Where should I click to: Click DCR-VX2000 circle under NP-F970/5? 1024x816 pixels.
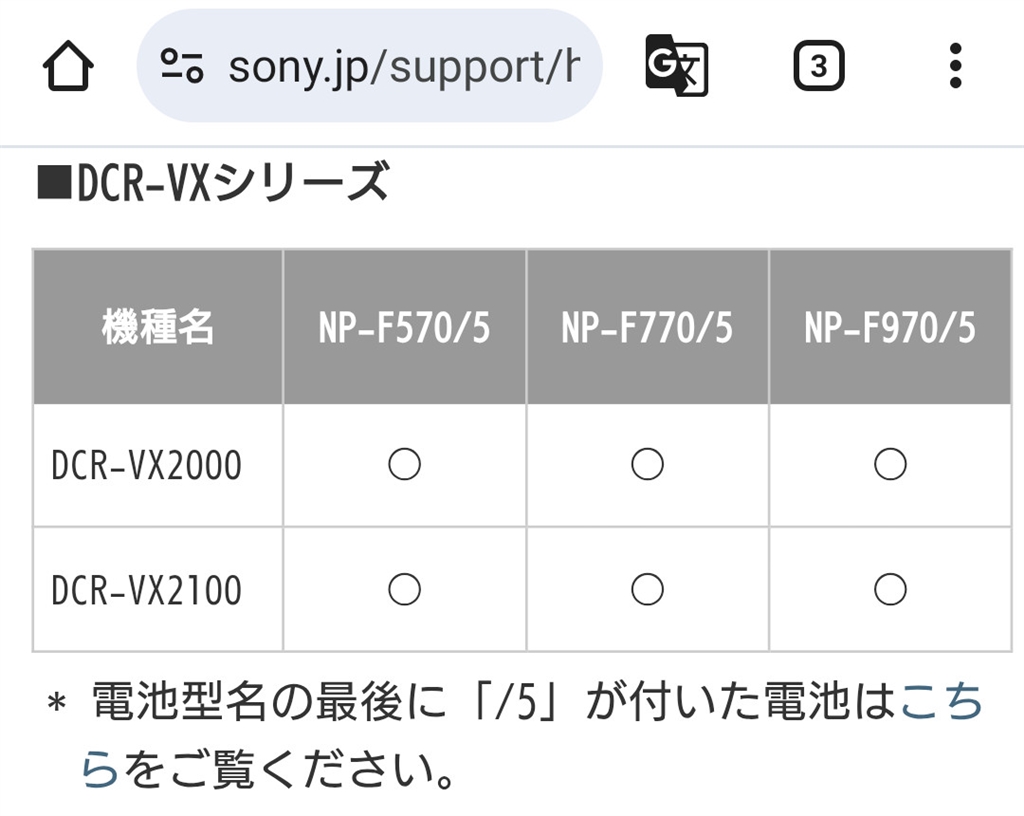890,464
